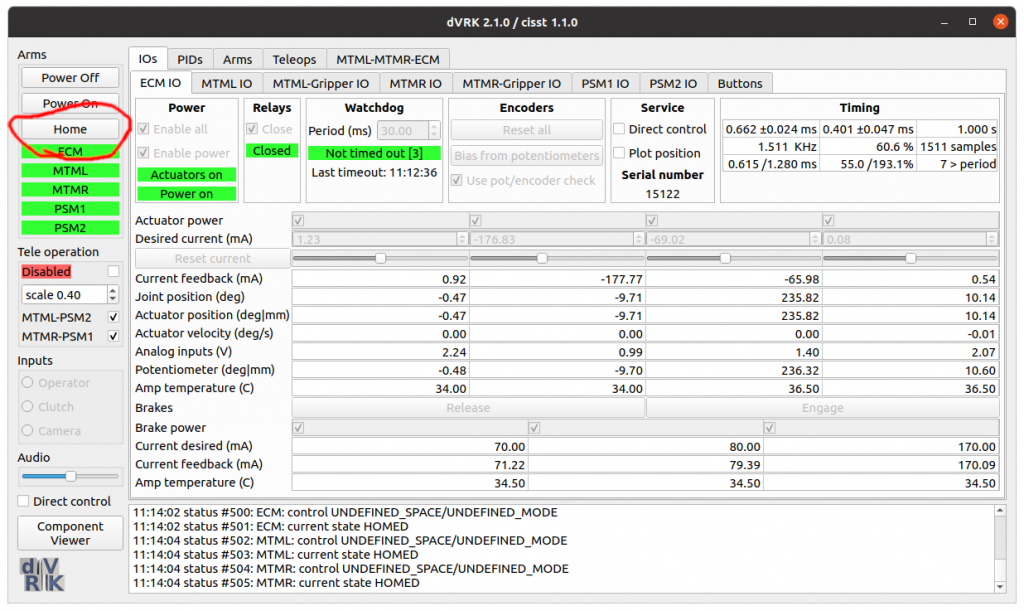This screenshot has width=1024, height=611.
Task: Click the Home button
Action: click(70, 129)
